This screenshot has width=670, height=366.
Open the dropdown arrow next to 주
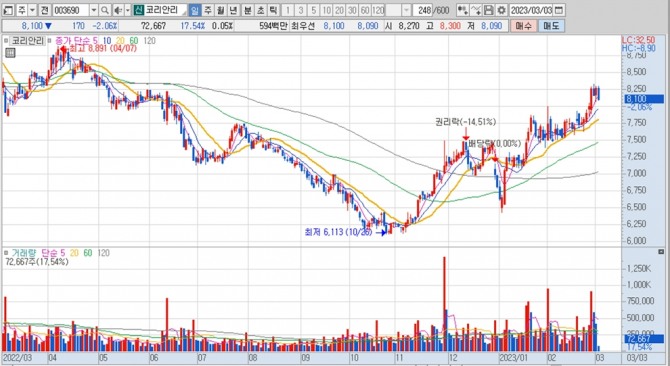click(32, 10)
